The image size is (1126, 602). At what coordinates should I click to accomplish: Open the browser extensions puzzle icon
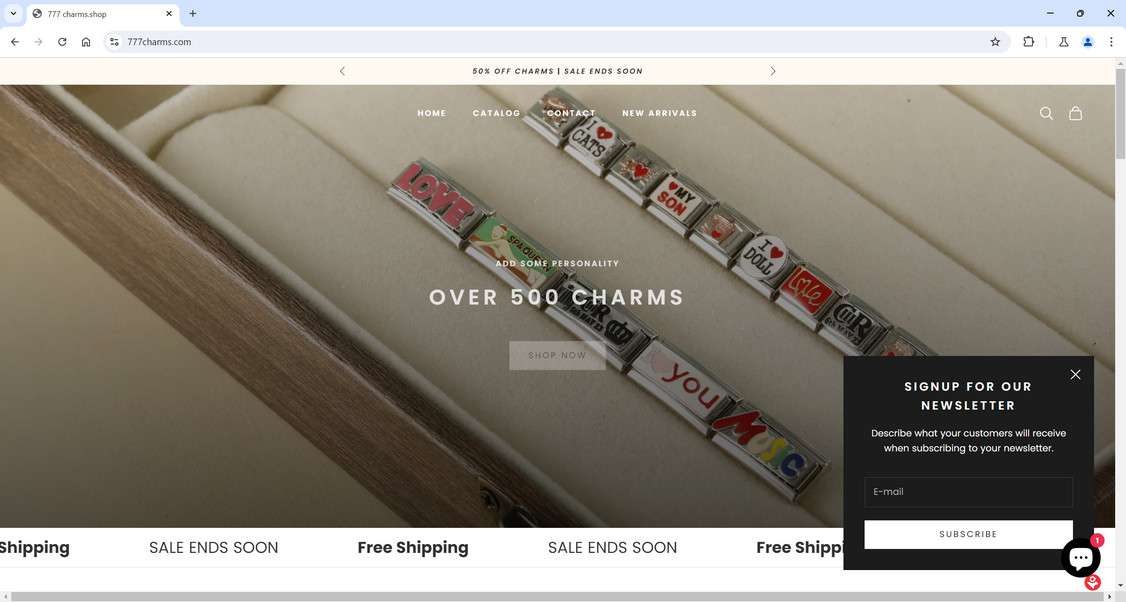coord(1028,42)
